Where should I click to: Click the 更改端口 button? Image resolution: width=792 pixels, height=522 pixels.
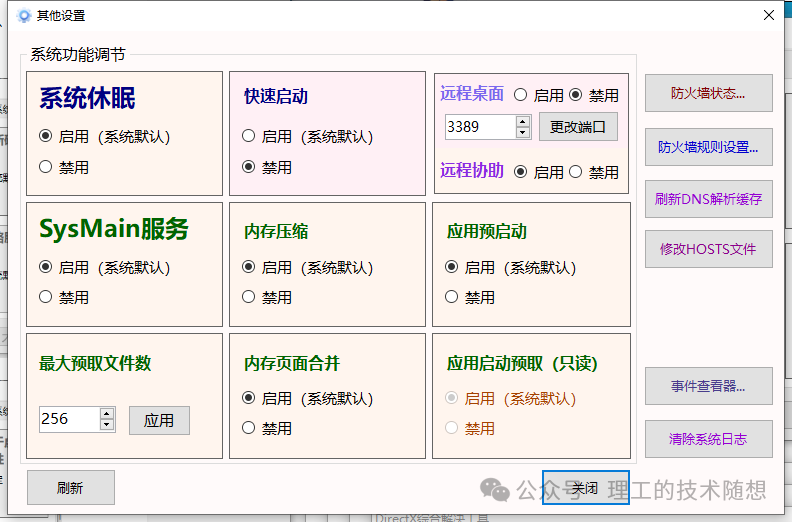pos(578,126)
